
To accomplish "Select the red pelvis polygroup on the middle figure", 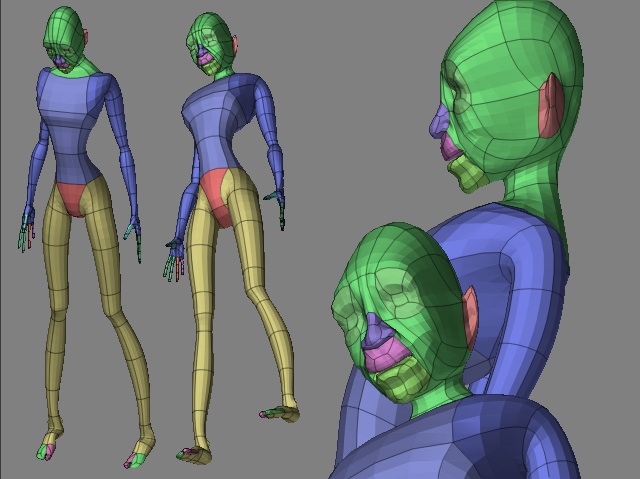I will [x=217, y=195].
